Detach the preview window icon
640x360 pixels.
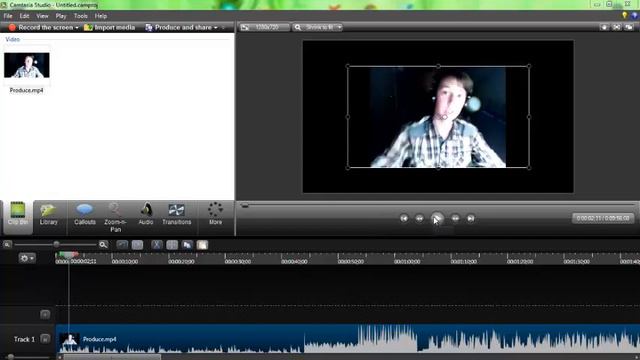(629, 27)
